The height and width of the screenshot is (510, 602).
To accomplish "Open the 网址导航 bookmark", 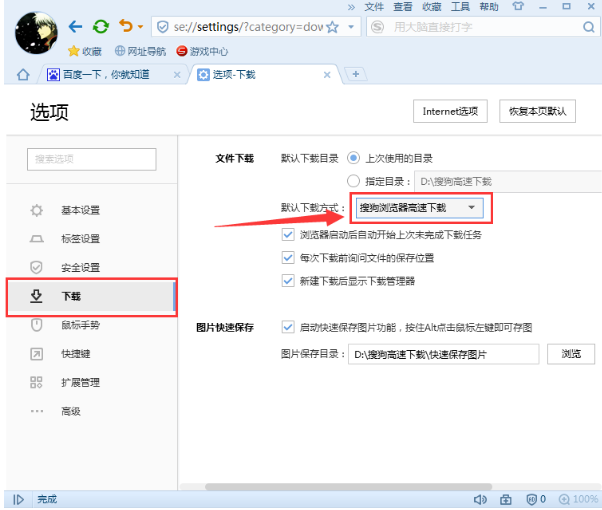I will [141, 51].
